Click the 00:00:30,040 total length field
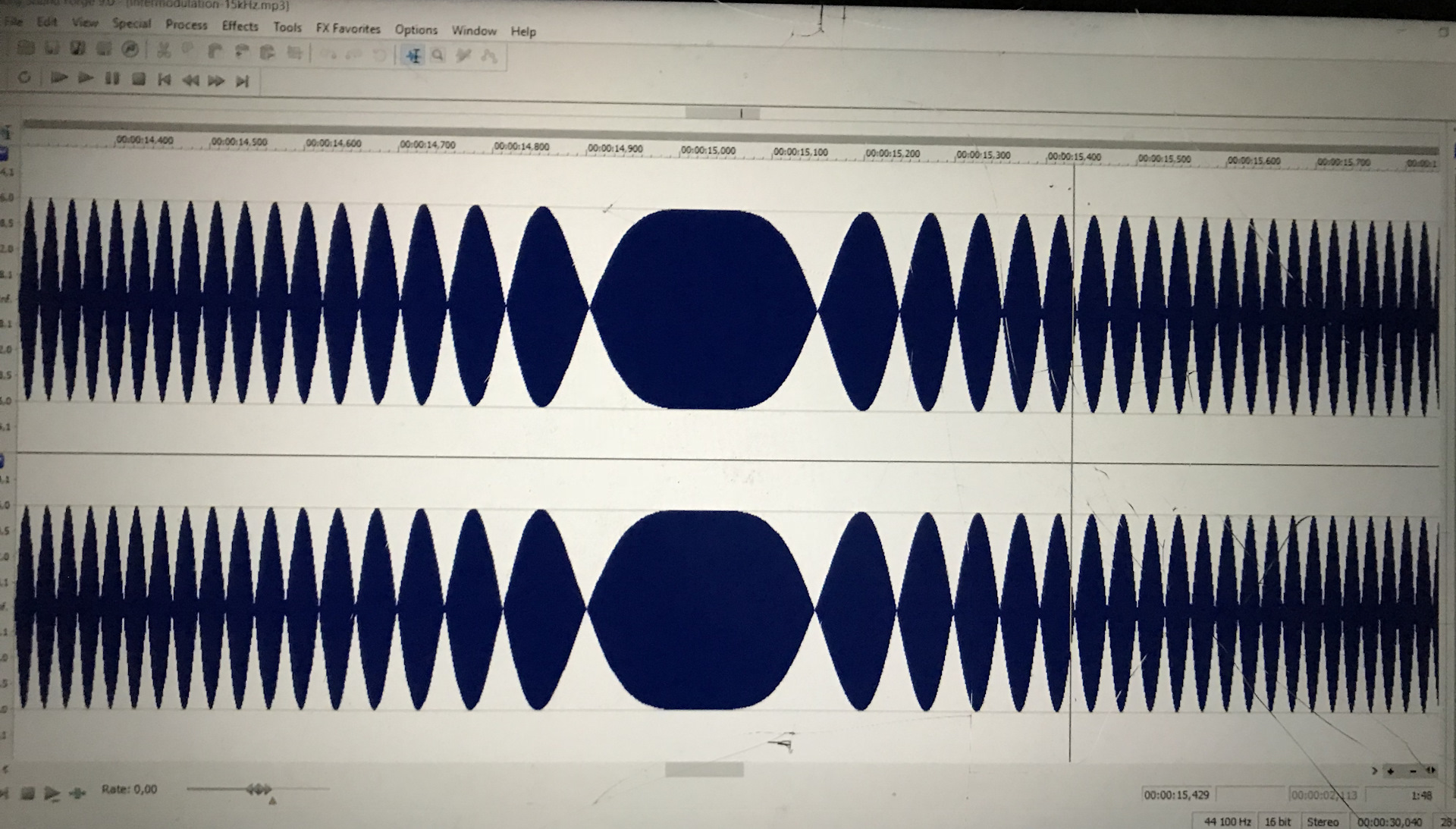 tap(1390, 822)
